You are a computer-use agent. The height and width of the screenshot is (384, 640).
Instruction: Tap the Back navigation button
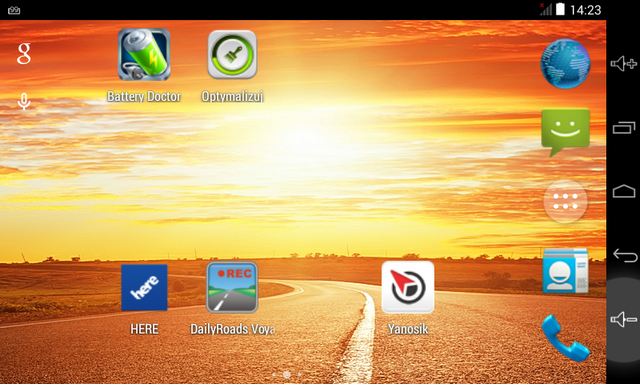click(x=625, y=255)
